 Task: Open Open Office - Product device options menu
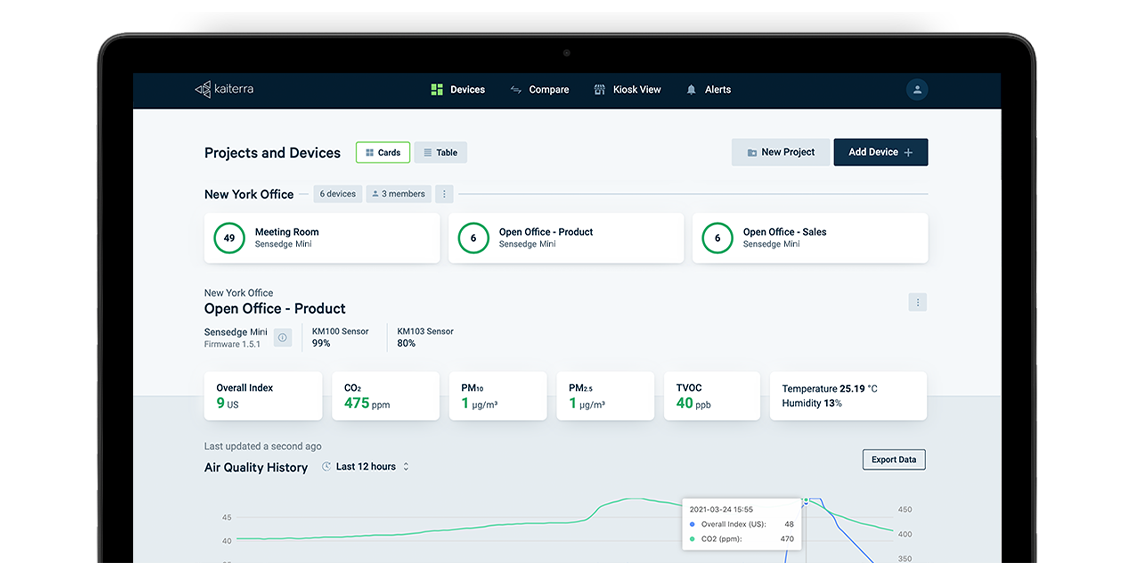(918, 302)
